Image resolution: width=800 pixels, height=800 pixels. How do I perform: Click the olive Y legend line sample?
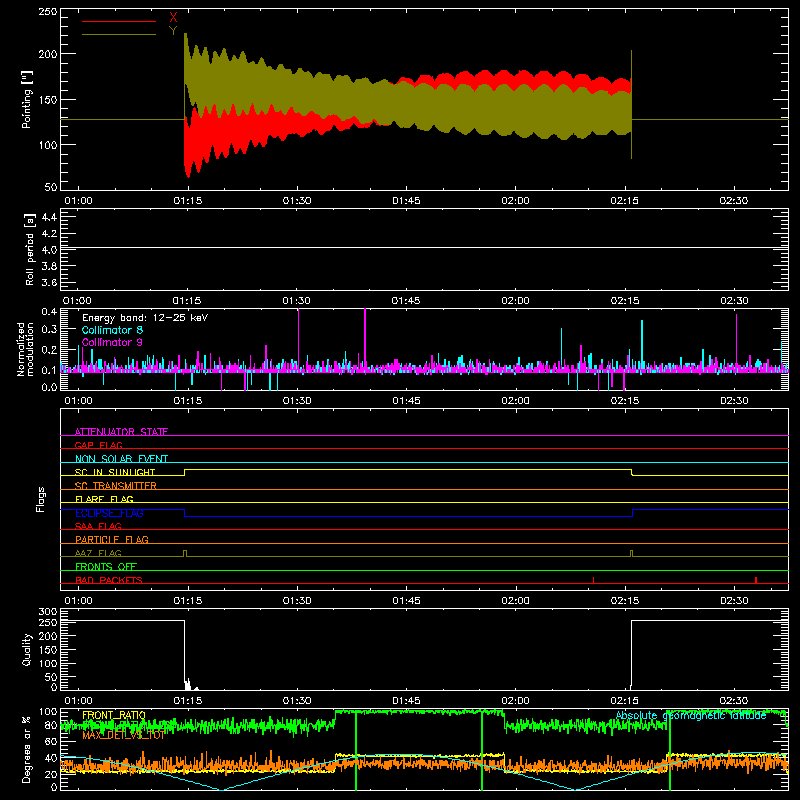click(119, 34)
